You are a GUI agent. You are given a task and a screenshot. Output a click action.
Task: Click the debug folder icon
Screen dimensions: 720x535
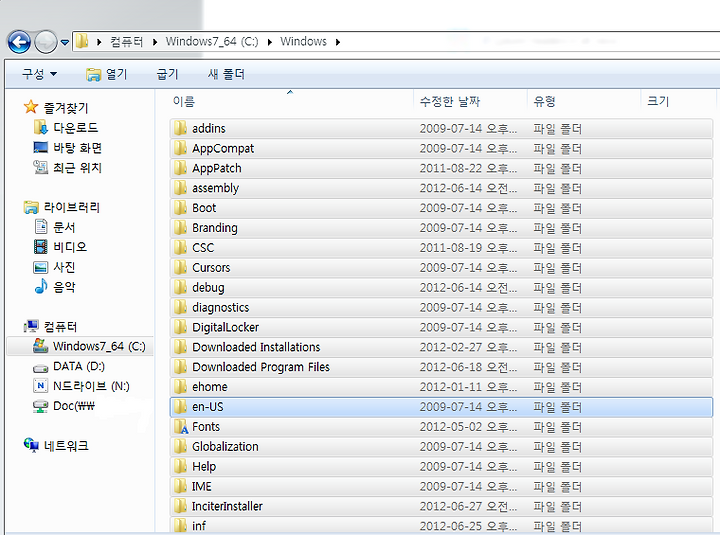(180, 287)
